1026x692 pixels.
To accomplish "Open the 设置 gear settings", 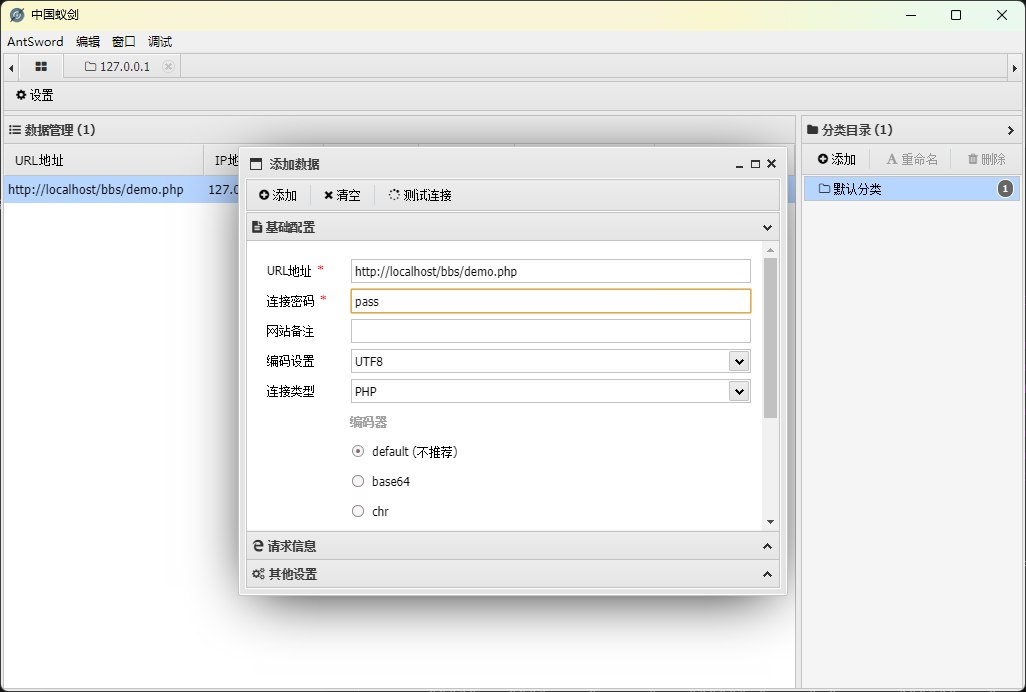I will tap(34, 96).
